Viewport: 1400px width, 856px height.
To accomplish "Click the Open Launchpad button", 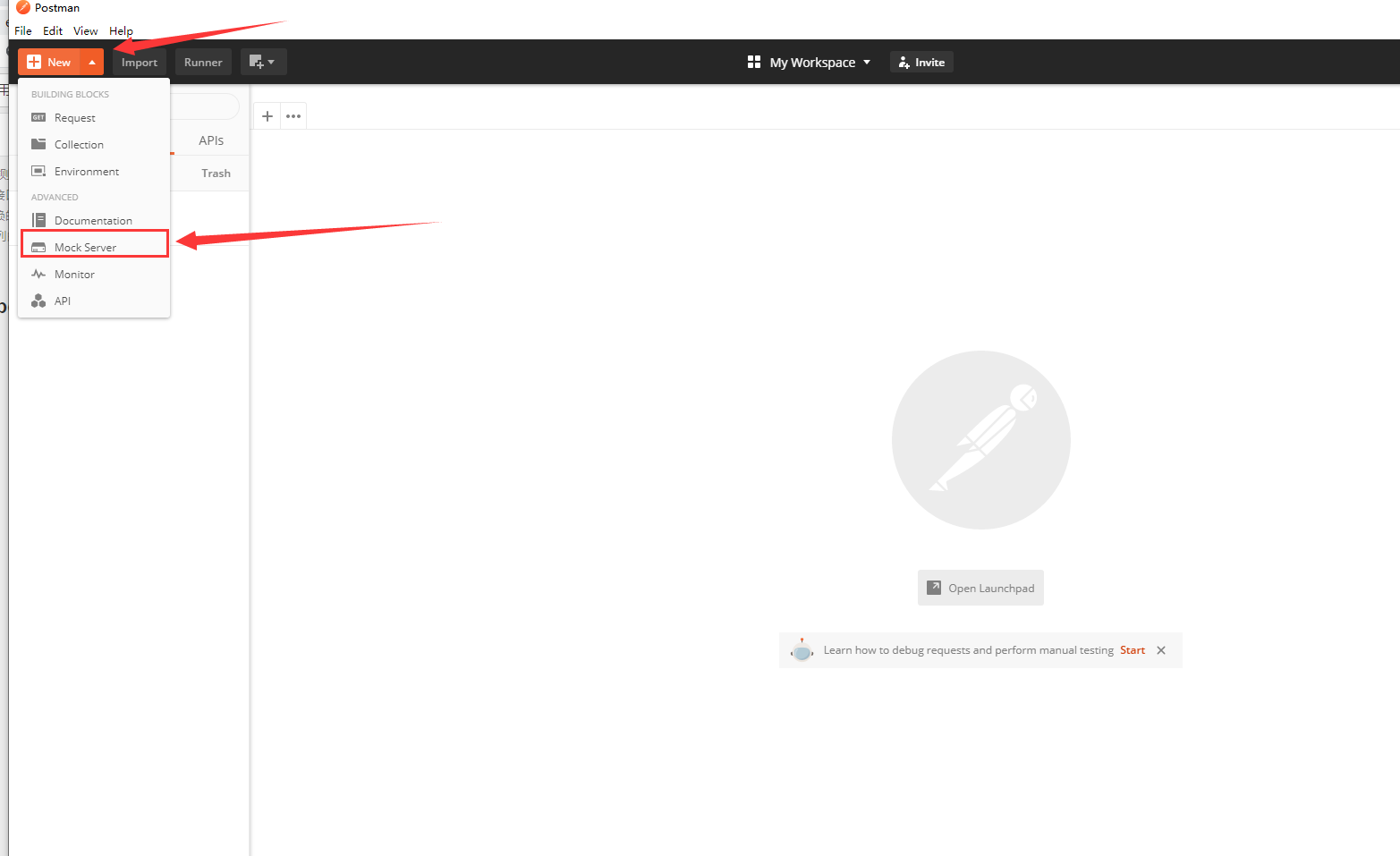I will pos(980,588).
